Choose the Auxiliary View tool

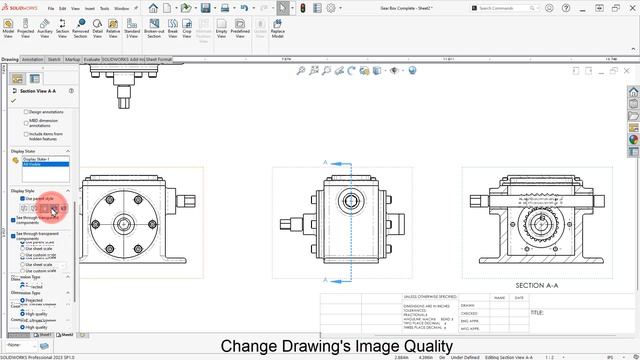pyautogui.click(x=44, y=29)
